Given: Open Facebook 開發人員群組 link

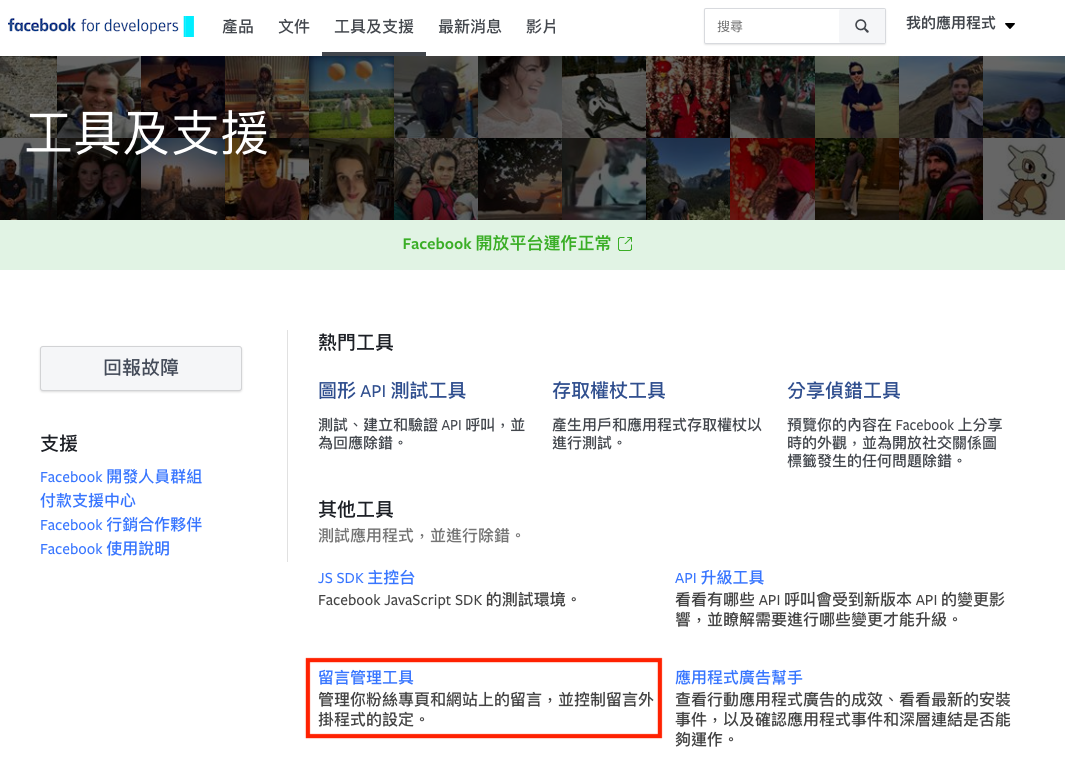Looking at the screenshot, I should tap(121, 476).
